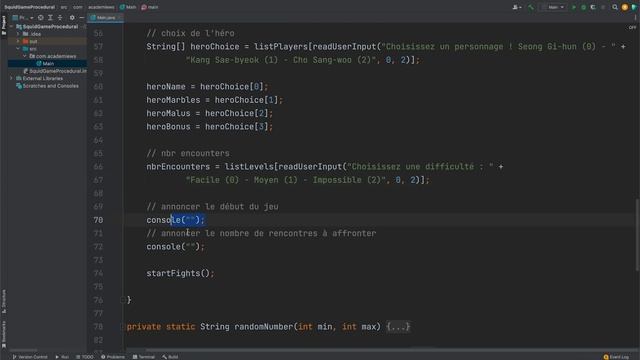The width and height of the screenshot is (640, 360).
Task: Expand External Libraries node
Action: pyautogui.click(x=11, y=78)
